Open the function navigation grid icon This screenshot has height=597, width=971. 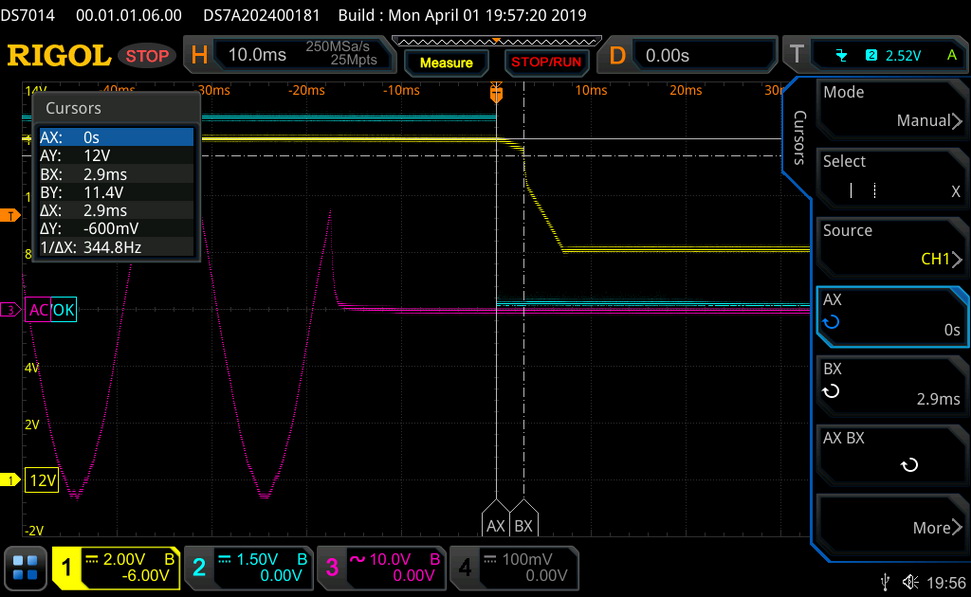point(25,567)
